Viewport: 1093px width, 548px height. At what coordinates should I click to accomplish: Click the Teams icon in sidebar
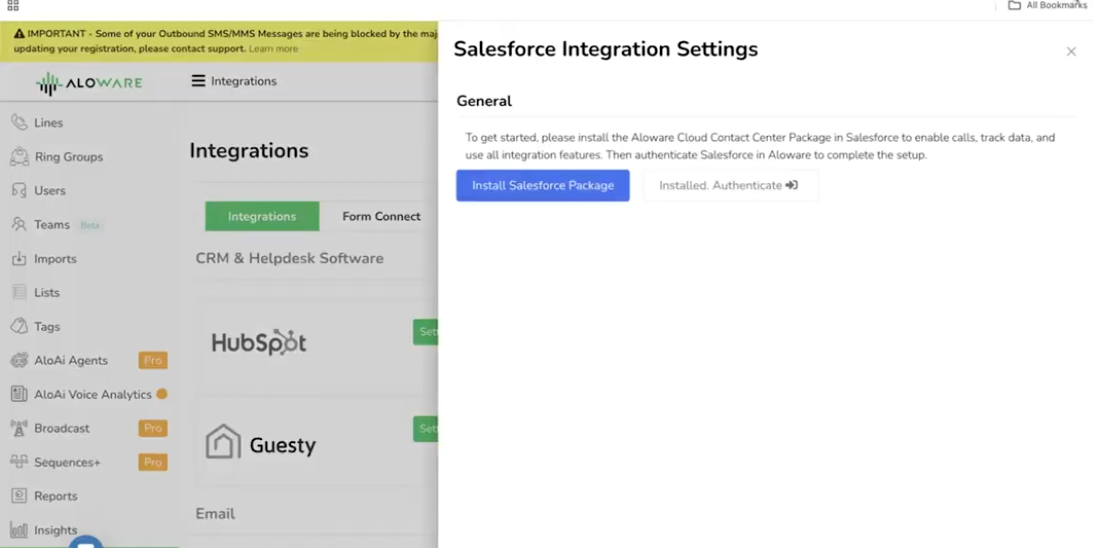click(19, 224)
